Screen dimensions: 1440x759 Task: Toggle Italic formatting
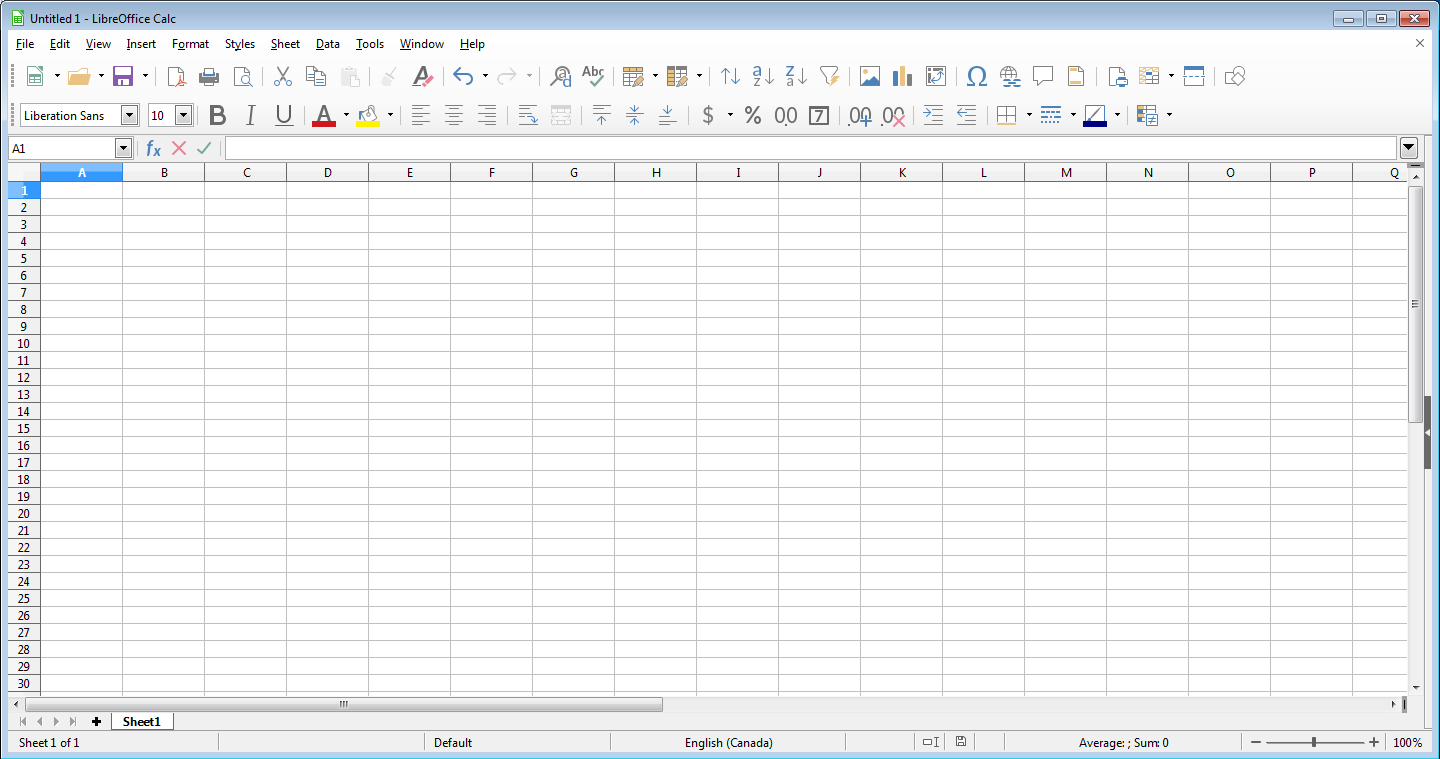[x=250, y=115]
